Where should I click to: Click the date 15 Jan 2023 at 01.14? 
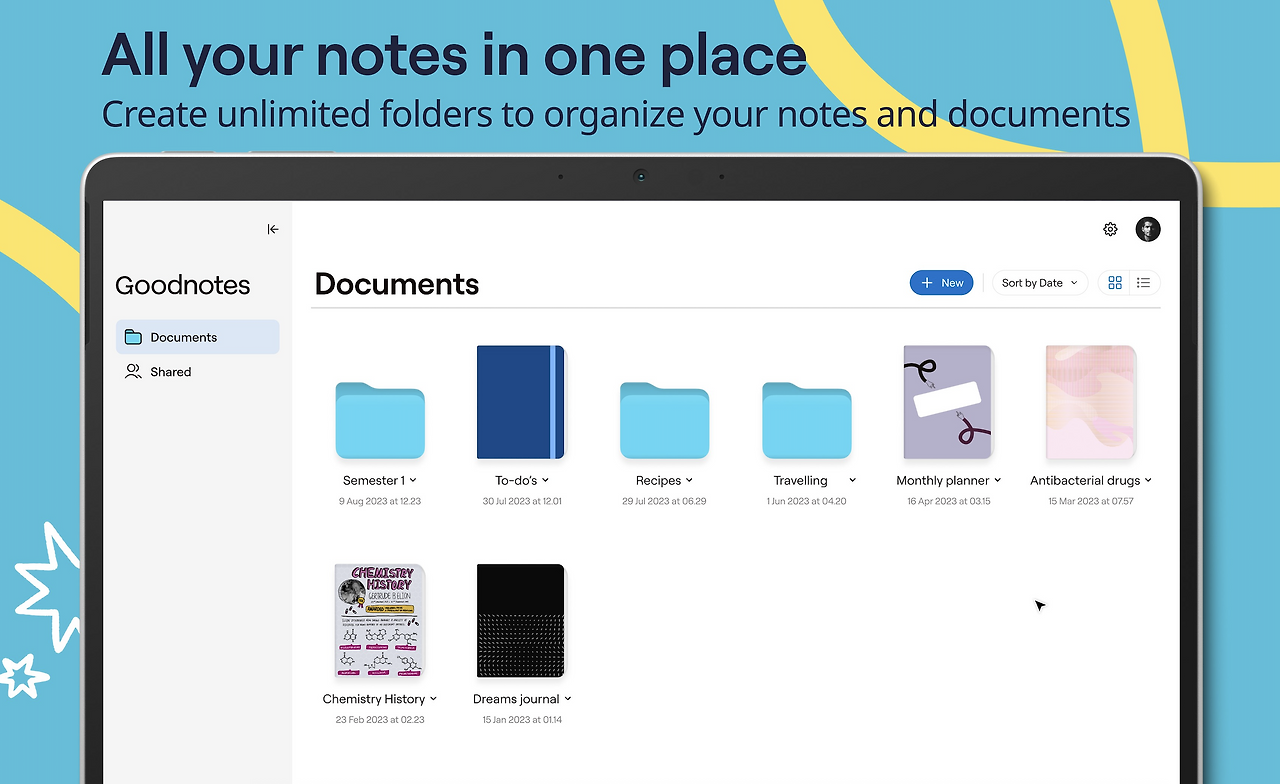[x=522, y=720]
